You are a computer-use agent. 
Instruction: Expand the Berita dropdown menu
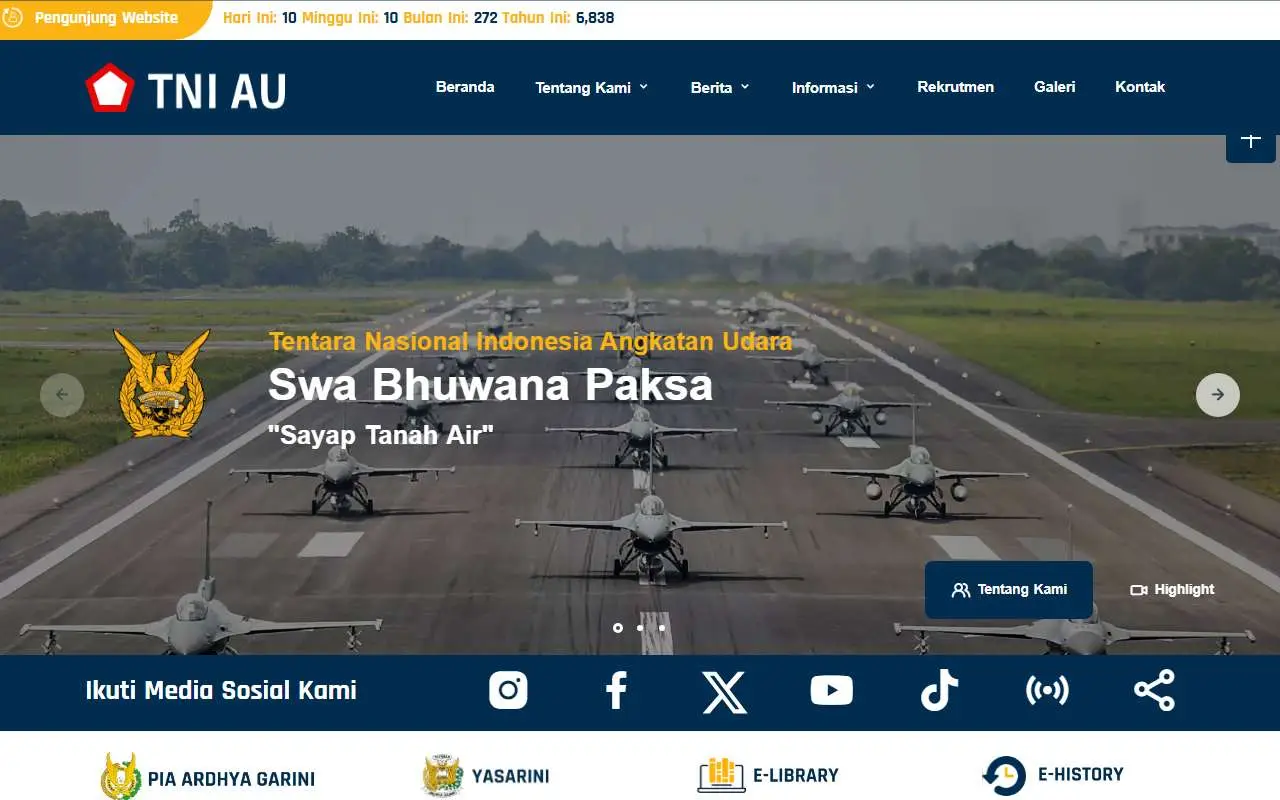click(x=720, y=87)
